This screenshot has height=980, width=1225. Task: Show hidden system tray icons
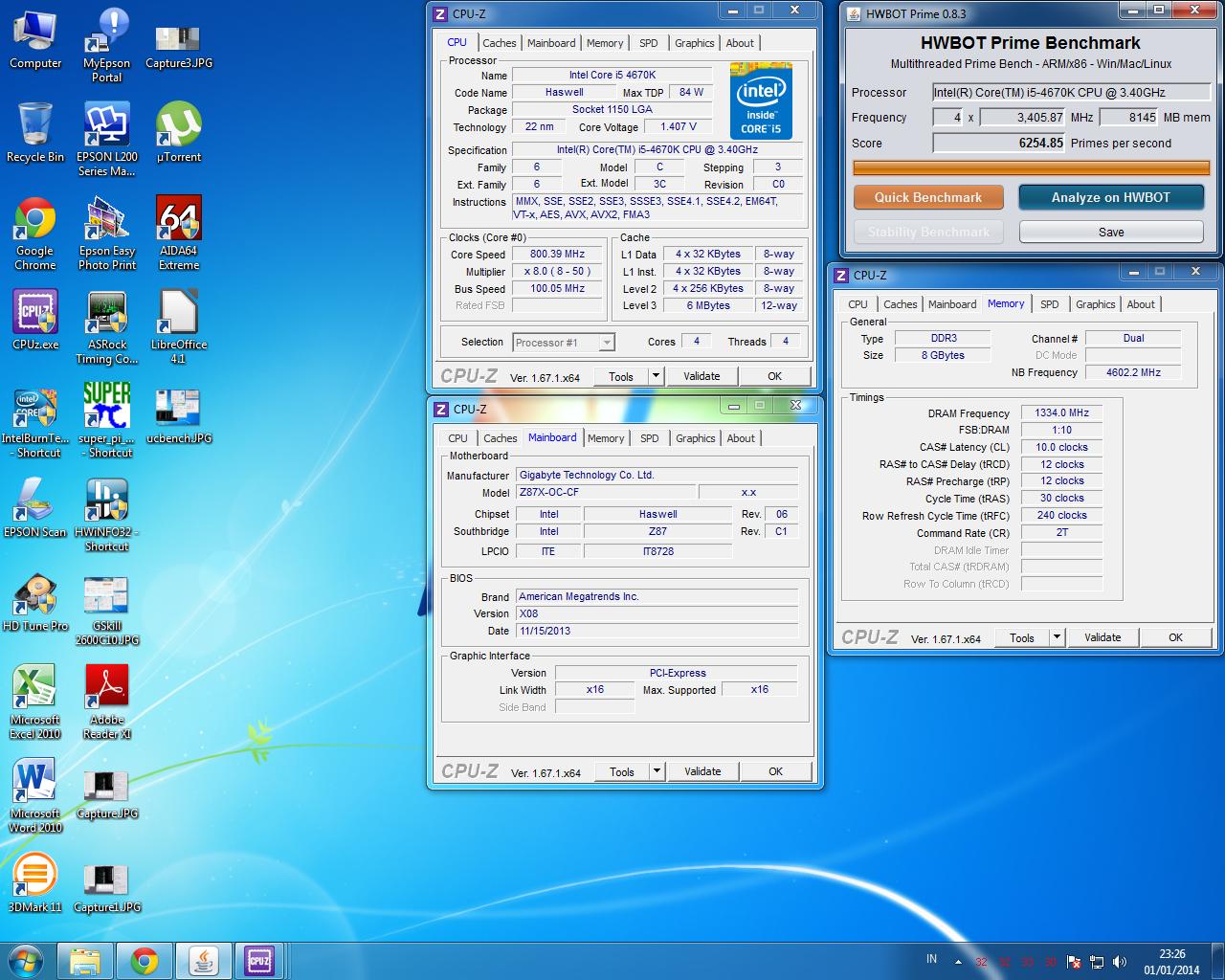[x=958, y=961]
